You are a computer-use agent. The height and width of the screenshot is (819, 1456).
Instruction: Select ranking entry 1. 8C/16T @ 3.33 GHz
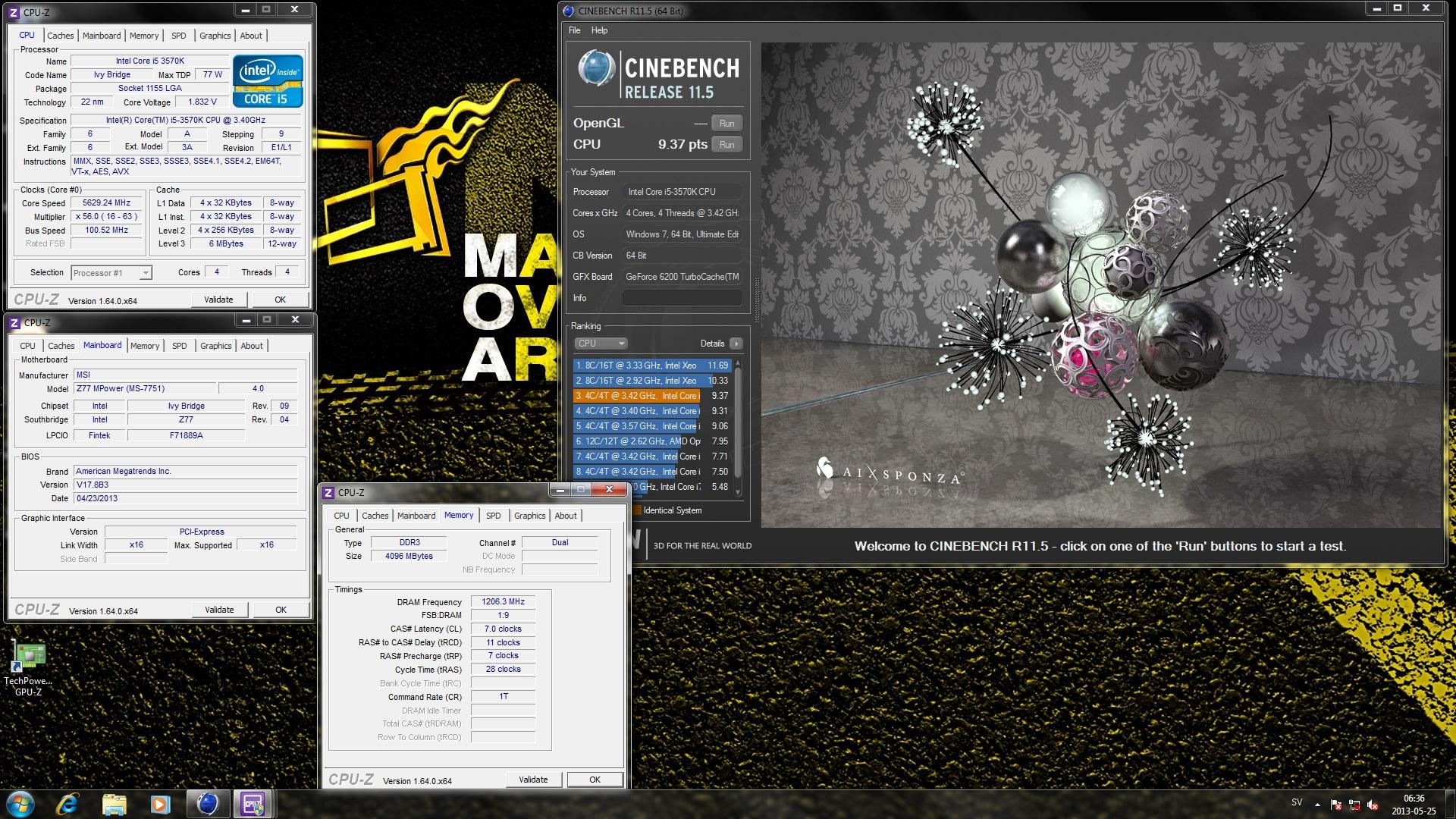pos(651,366)
